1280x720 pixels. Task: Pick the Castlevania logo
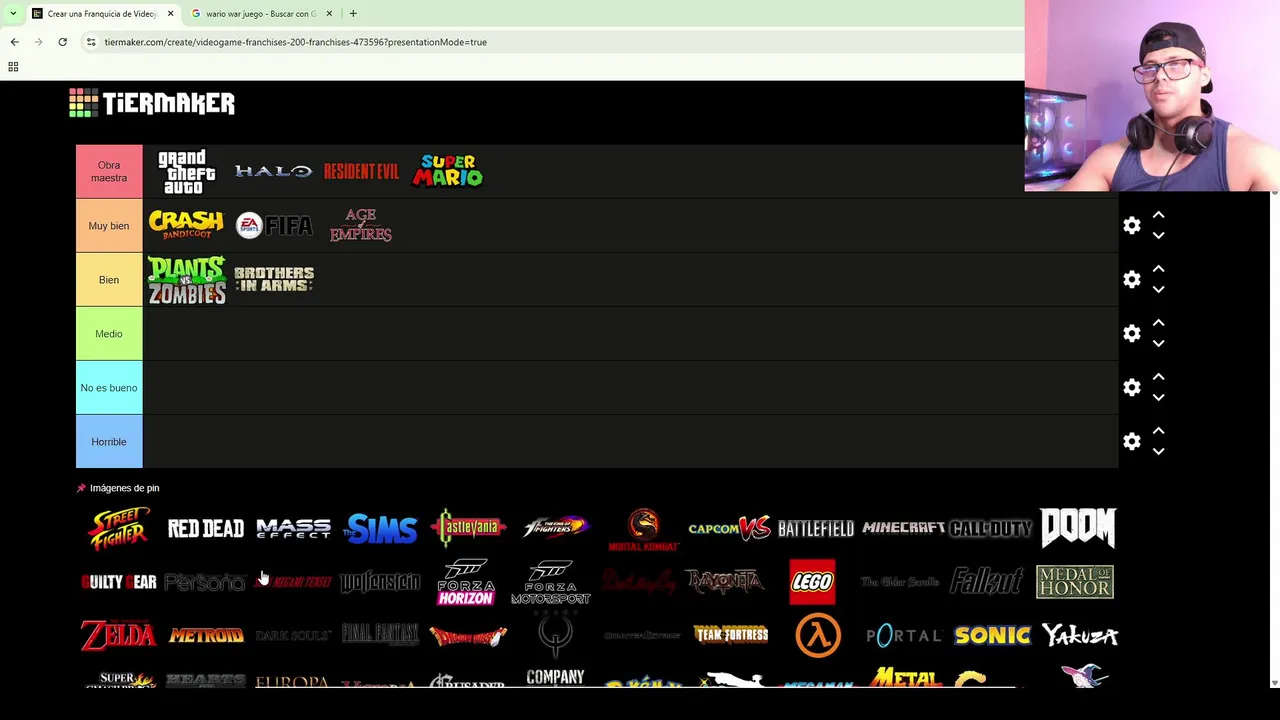click(x=468, y=527)
